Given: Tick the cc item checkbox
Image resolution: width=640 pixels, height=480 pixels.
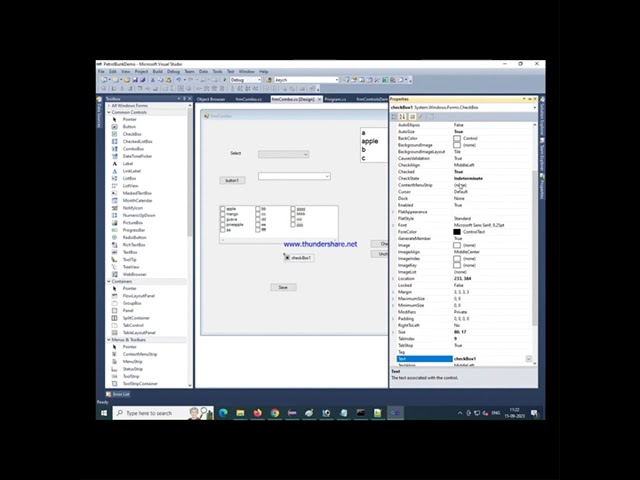Looking at the screenshot, I should pyautogui.click(x=258, y=214).
